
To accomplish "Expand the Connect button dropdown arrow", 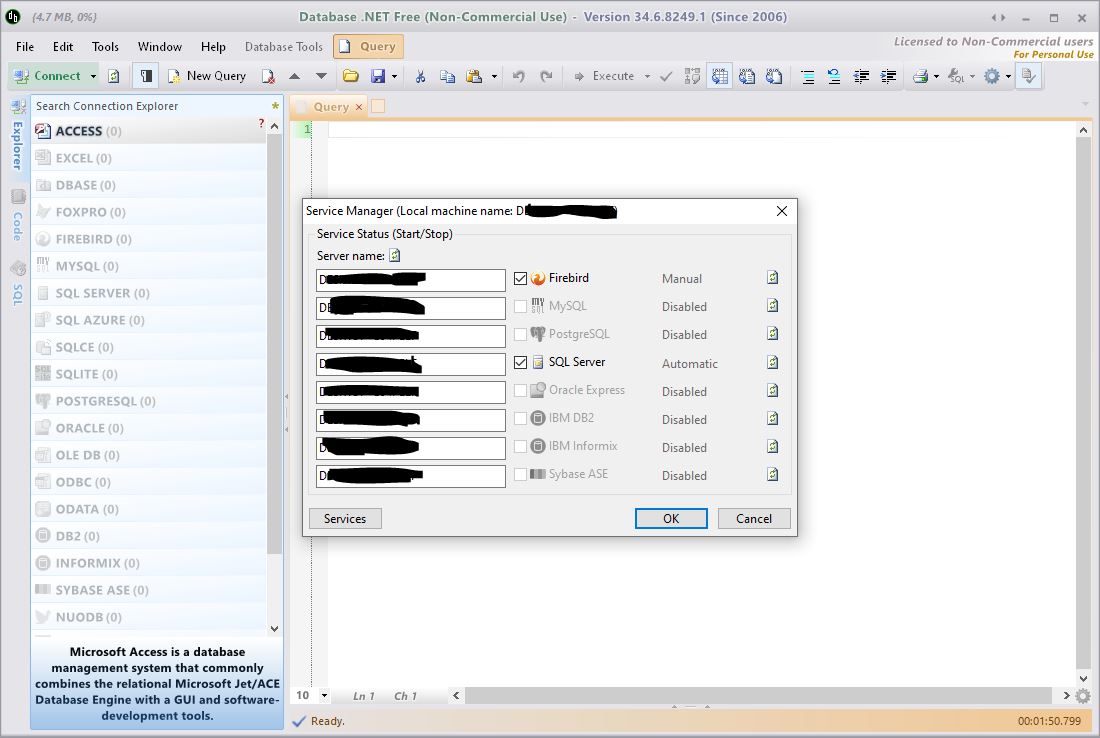I will (93, 76).
